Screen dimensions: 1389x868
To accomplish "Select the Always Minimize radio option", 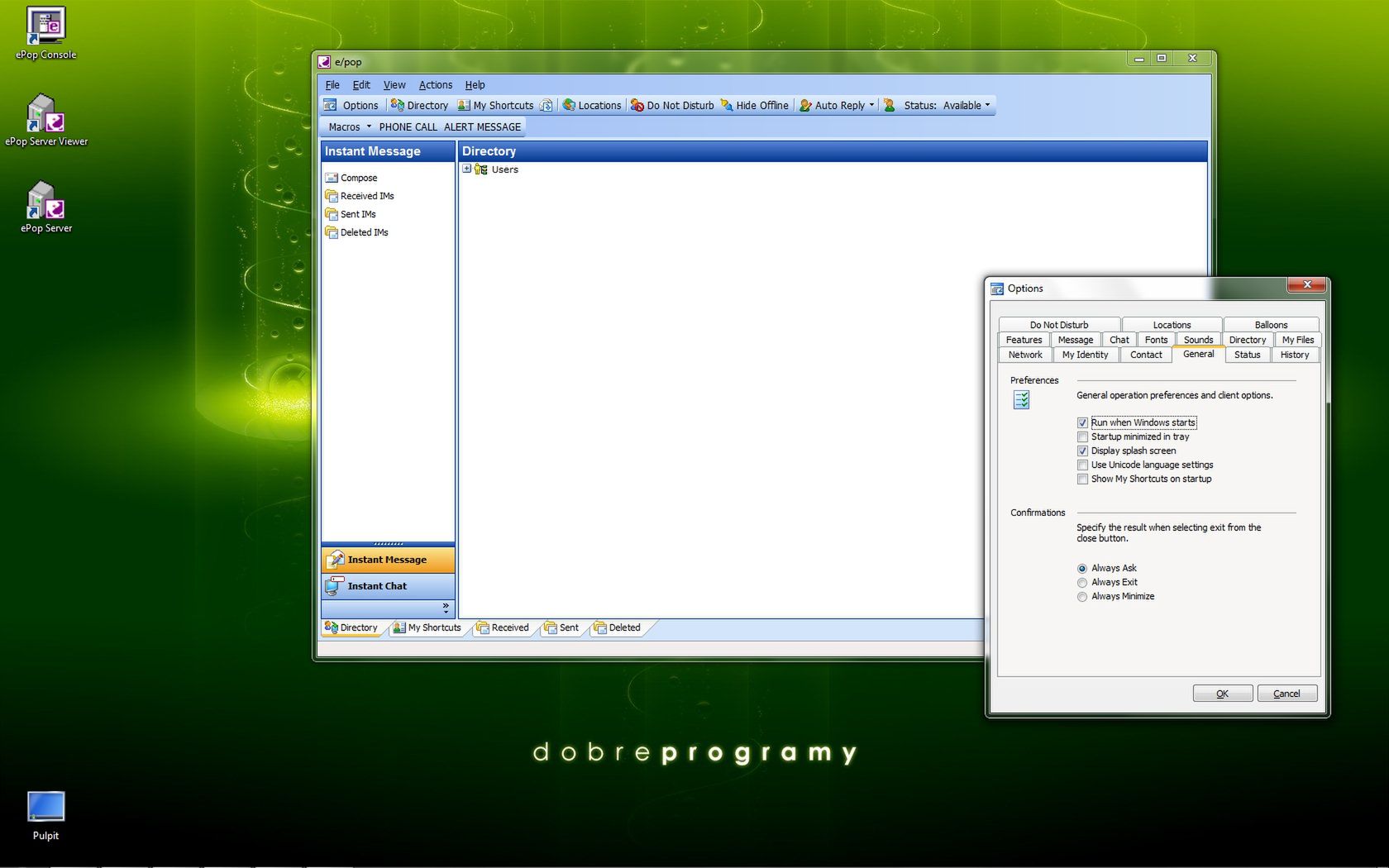I will (x=1082, y=597).
